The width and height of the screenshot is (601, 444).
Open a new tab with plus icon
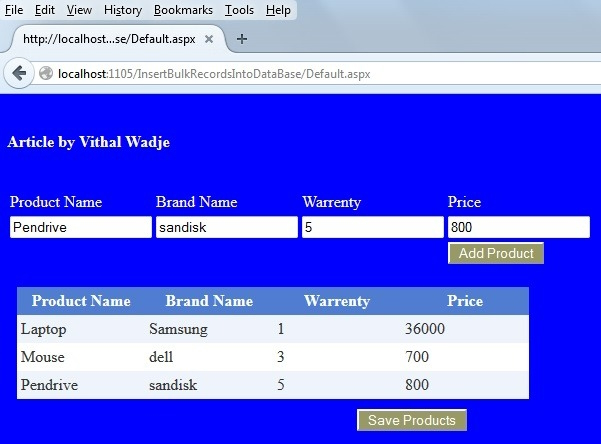pyautogui.click(x=242, y=39)
